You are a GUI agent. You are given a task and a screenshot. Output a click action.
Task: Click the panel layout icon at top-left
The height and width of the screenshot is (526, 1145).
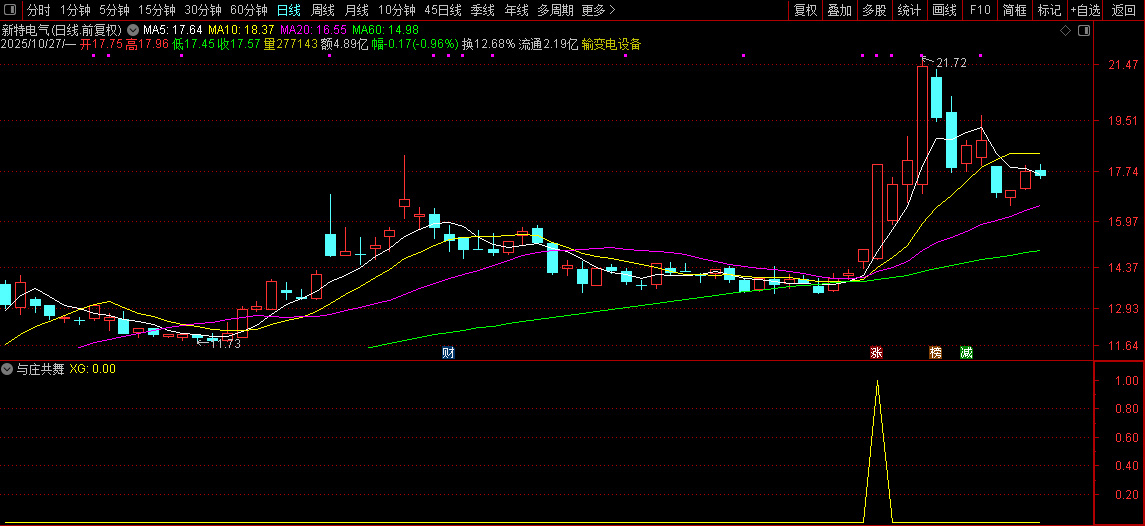click(10, 10)
